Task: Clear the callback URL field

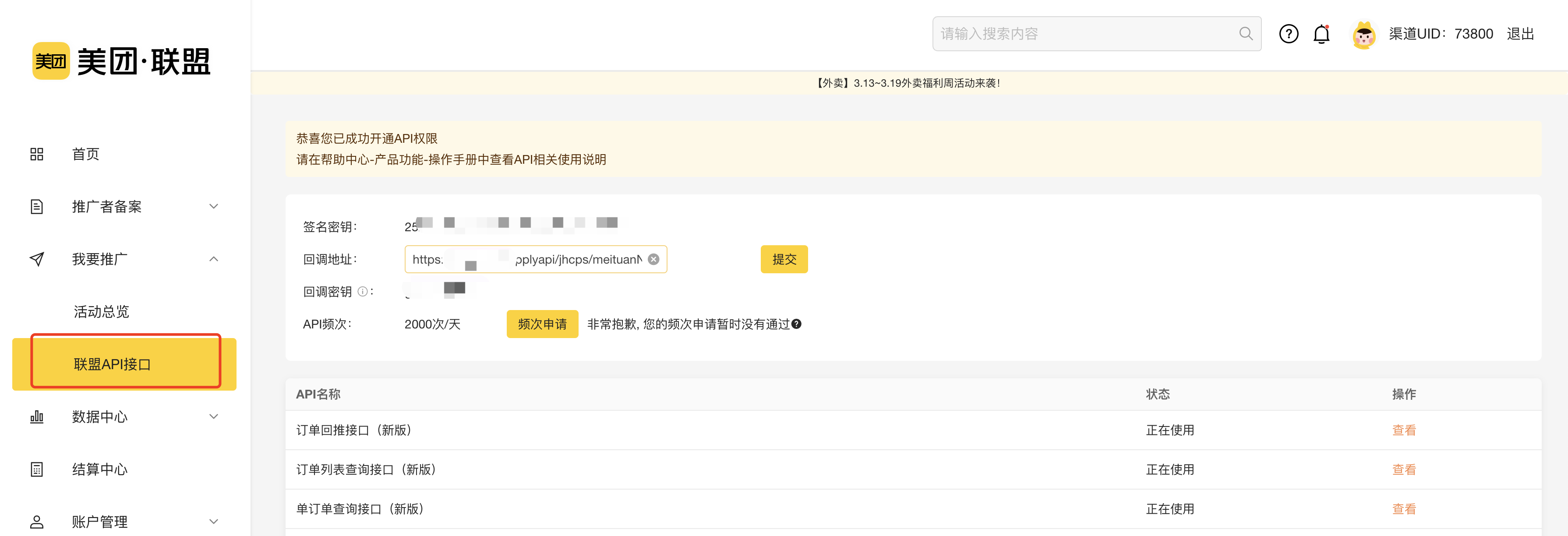Action: (x=653, y=259)
